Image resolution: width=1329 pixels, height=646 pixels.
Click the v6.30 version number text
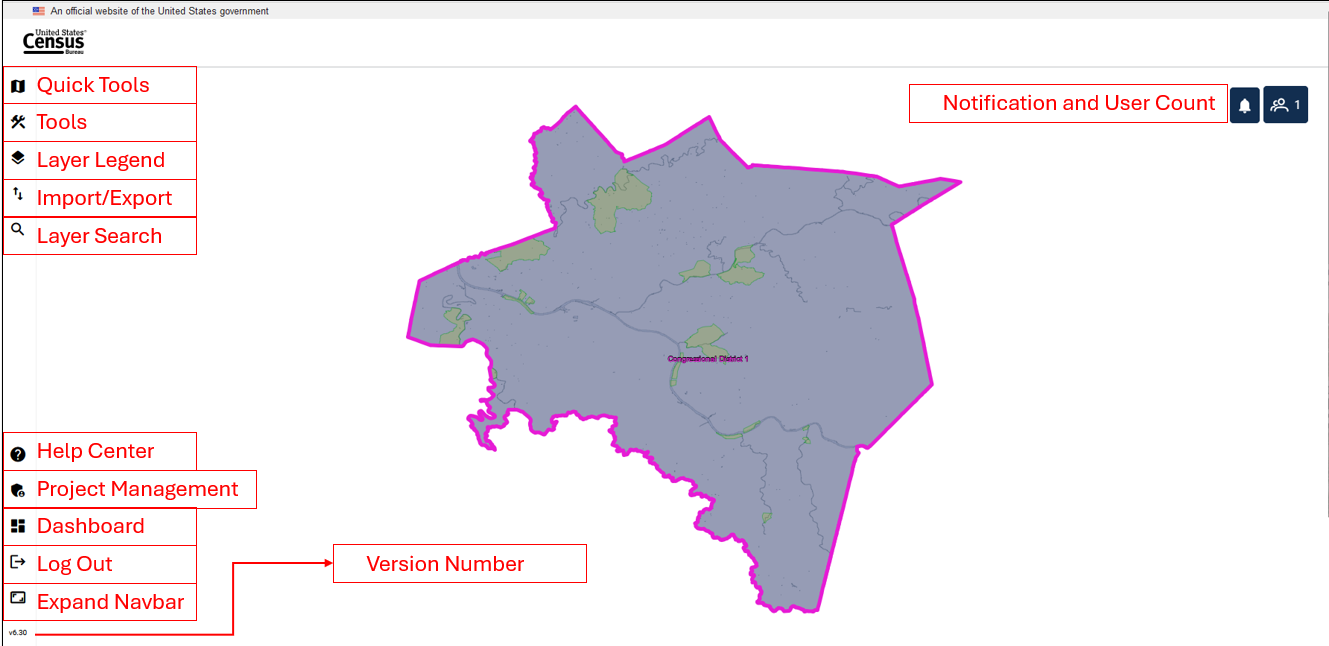18,633
